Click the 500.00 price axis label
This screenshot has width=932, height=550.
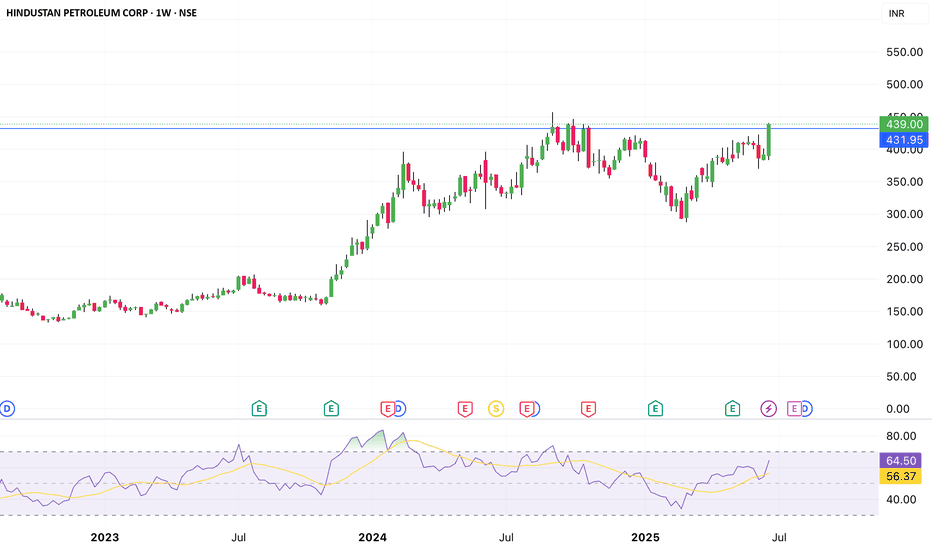coord(905,84)
